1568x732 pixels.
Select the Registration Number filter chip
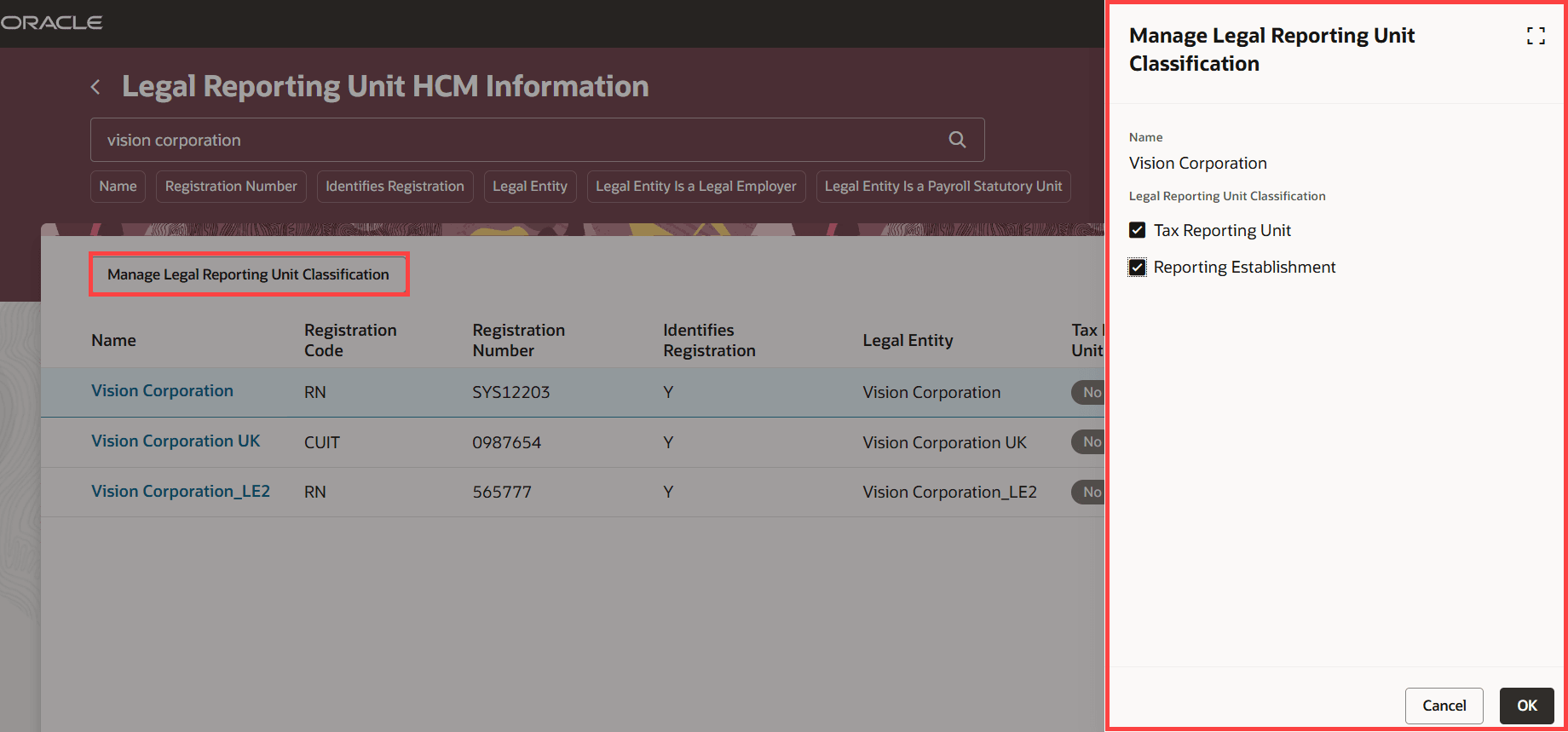point(231,187)
